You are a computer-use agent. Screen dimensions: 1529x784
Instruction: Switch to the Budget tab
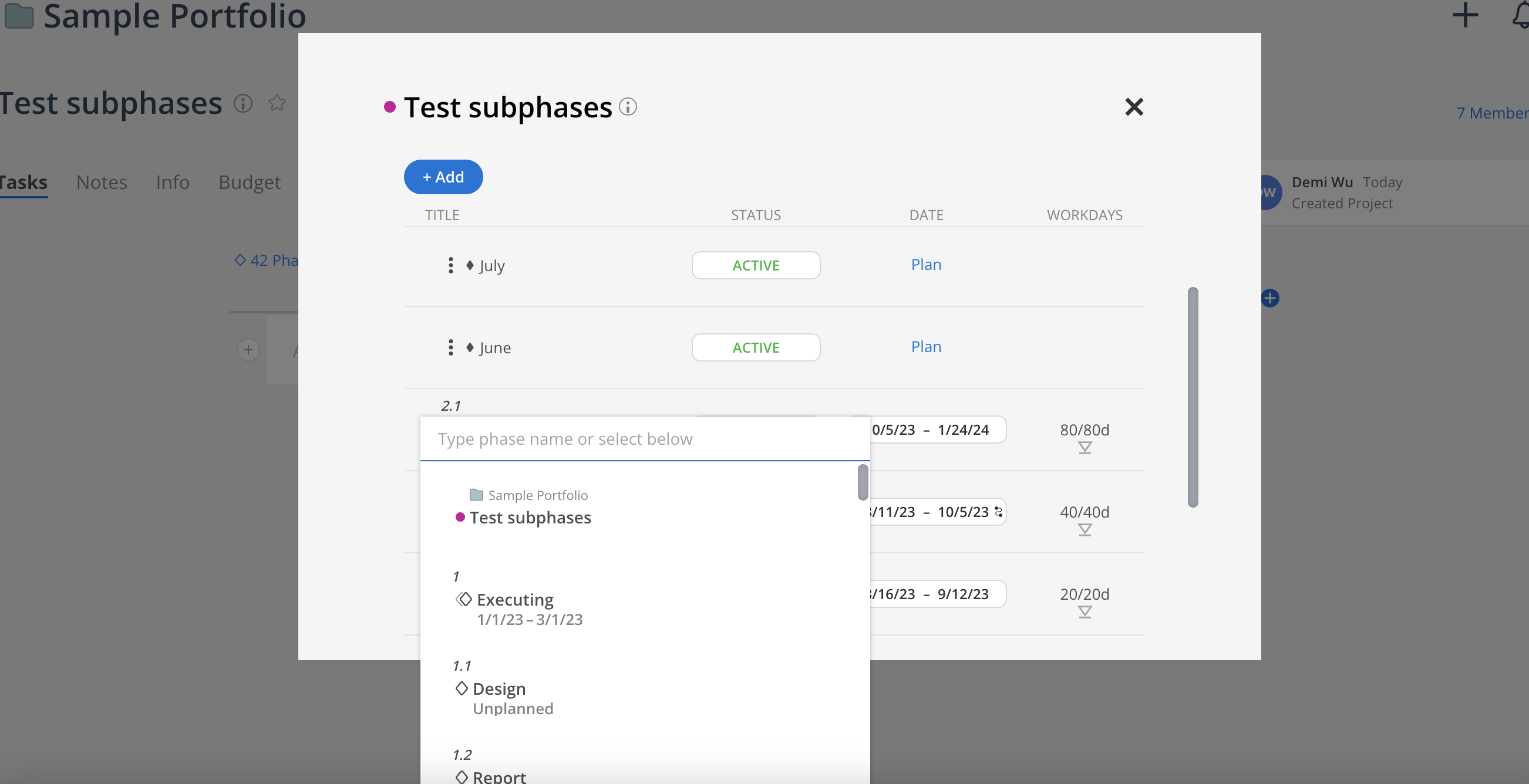click(250, 182)
